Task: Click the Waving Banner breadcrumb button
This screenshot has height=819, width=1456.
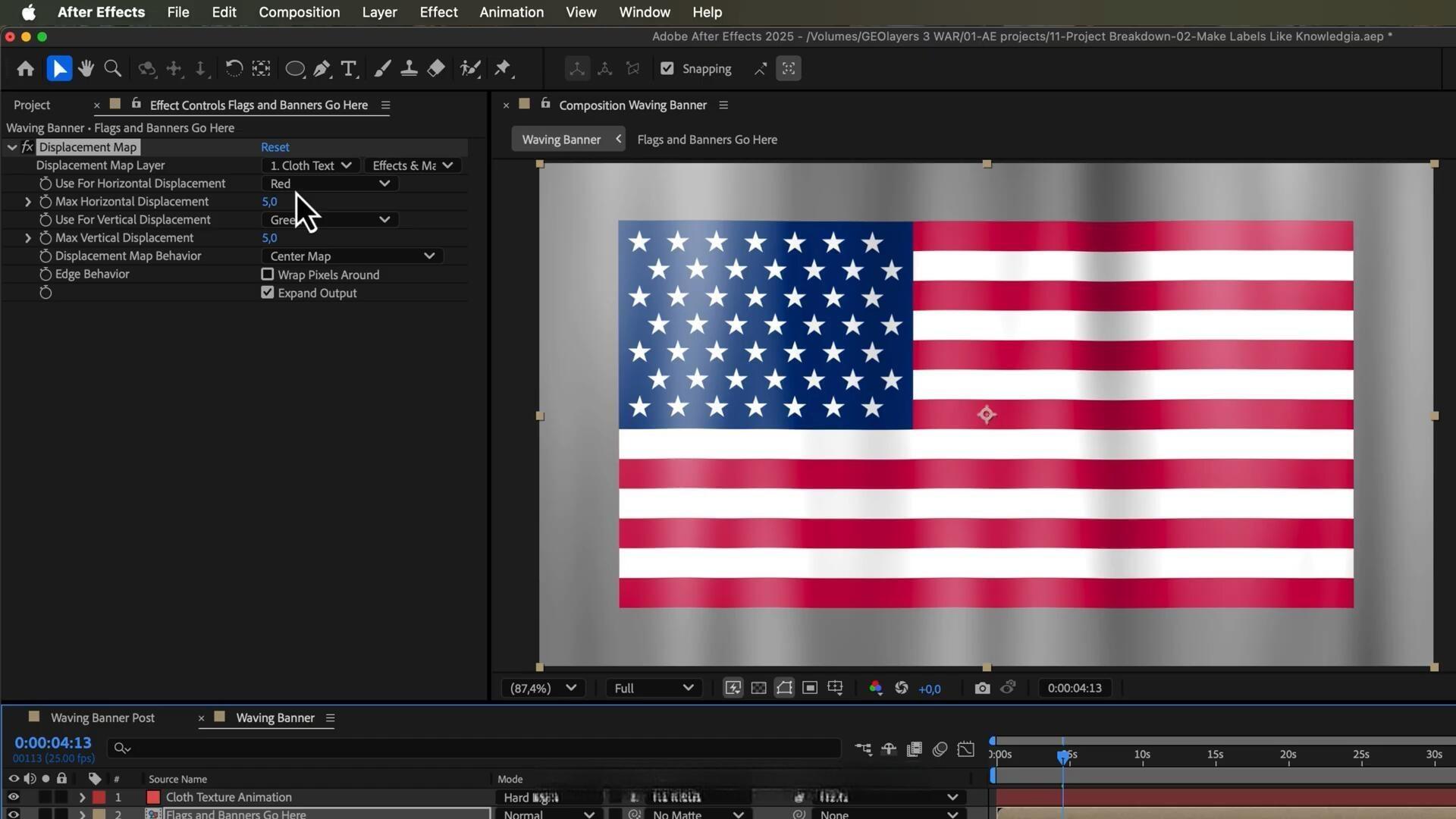Action: 561,140
